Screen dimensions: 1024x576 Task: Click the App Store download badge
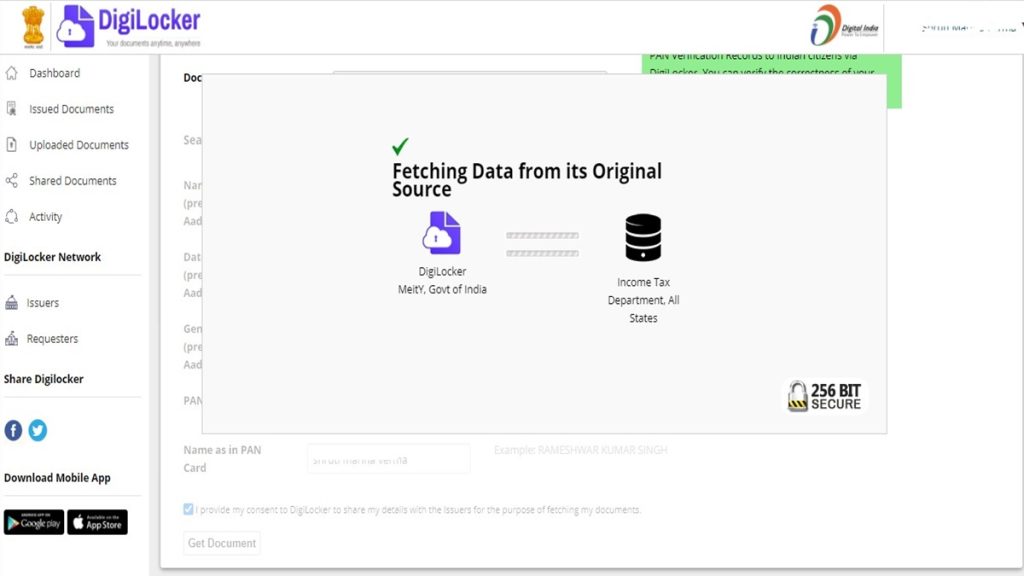tap(97, 522)
